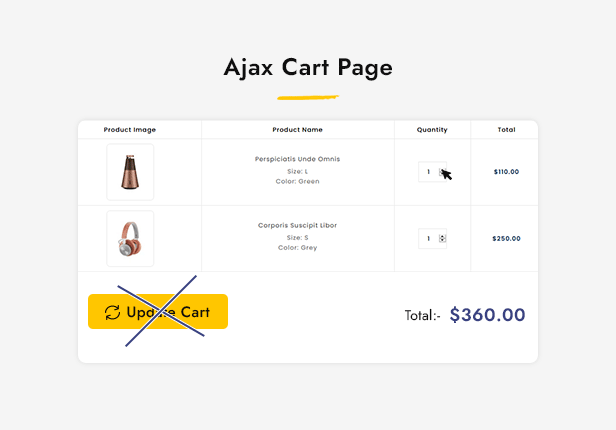Click the $110.00 row total

(x=506, y=172)
